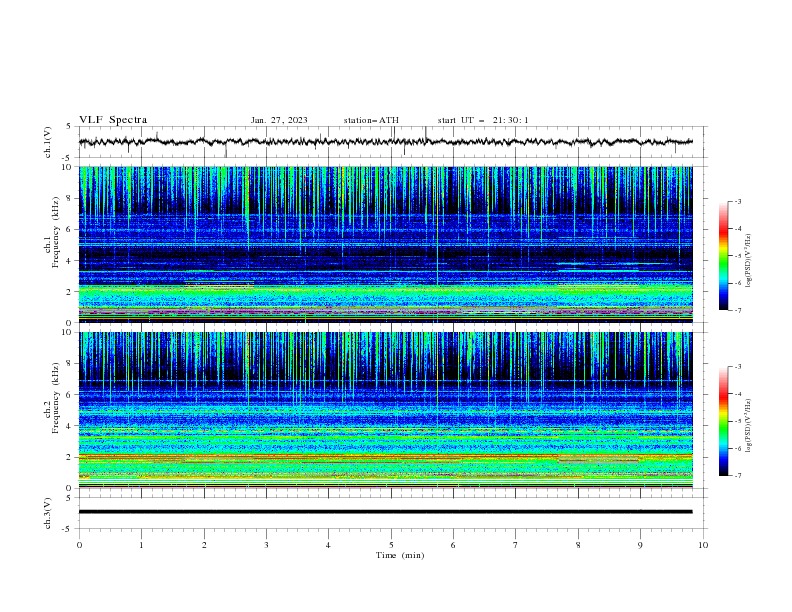792x612 pixels.
Task: Click the "station=ATH" header label
Action: coord(371,120)
